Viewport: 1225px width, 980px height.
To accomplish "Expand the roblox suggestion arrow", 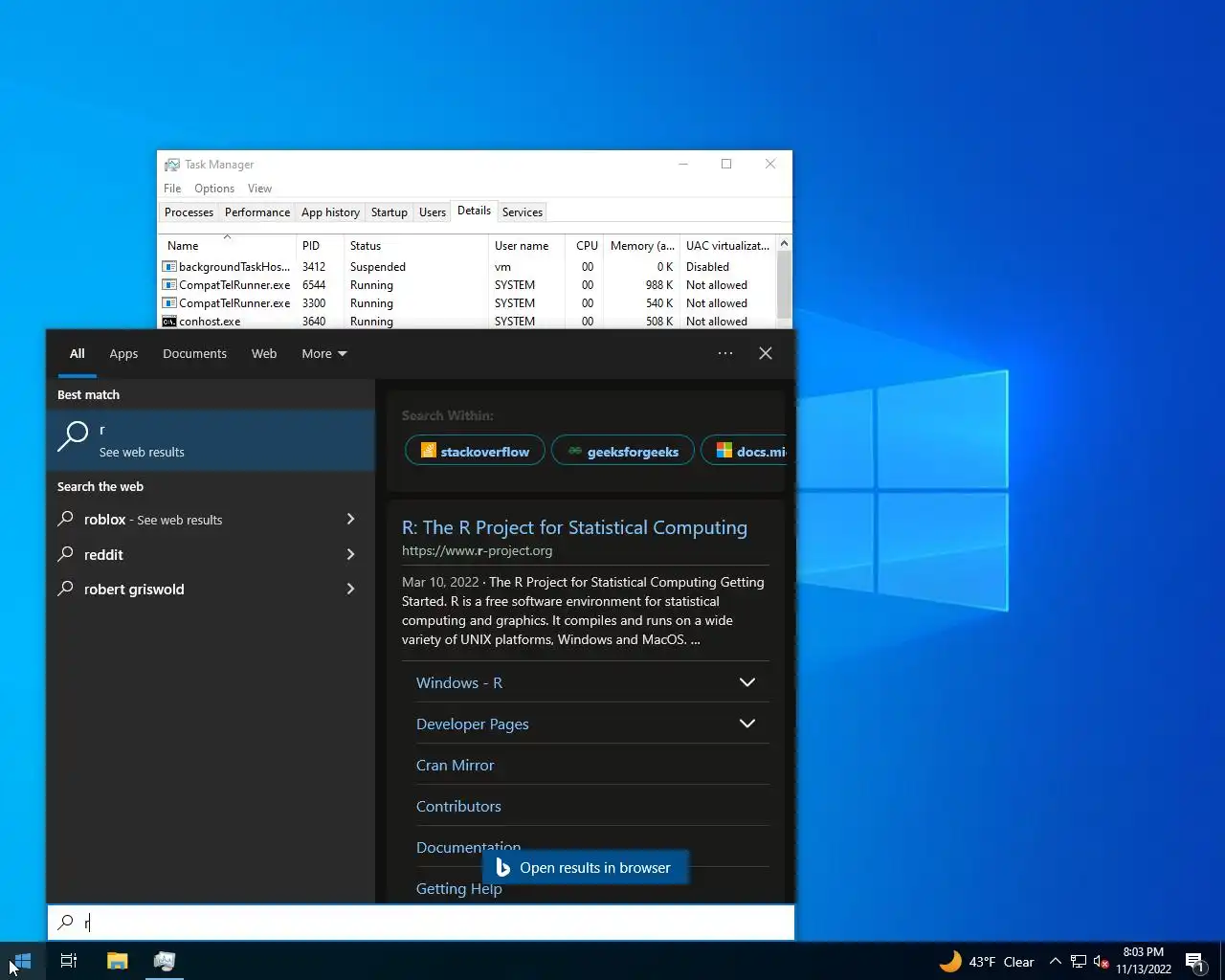I will 350,520.
